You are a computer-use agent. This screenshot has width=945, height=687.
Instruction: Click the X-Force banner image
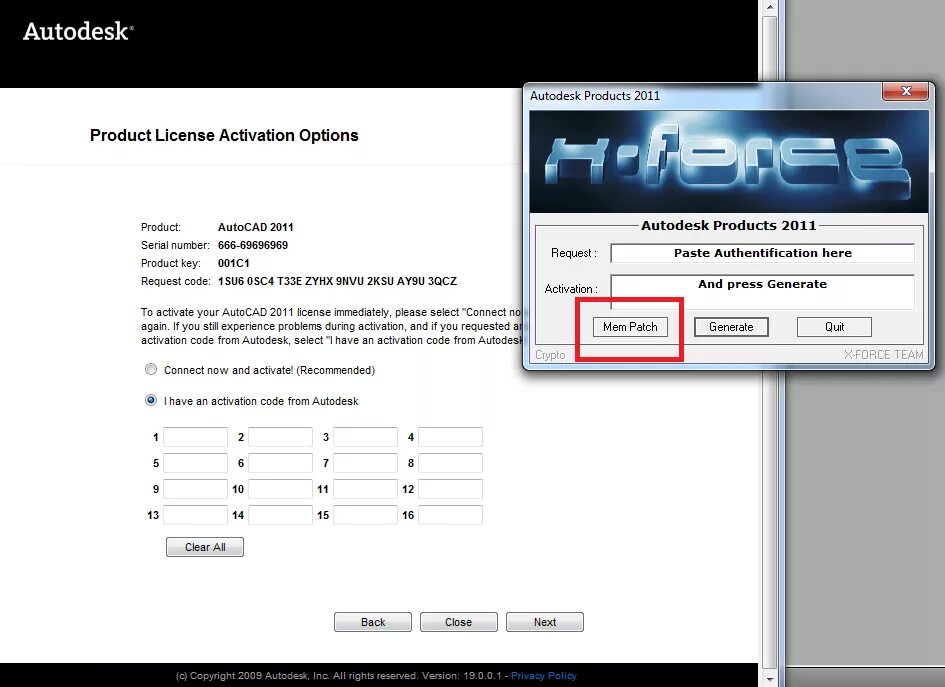pos(729,162)
